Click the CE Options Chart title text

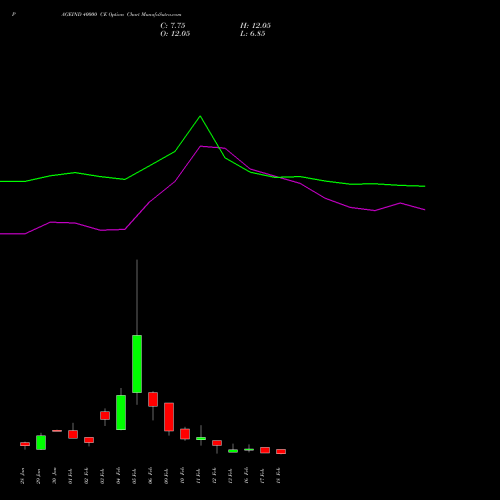coord(121,15)
